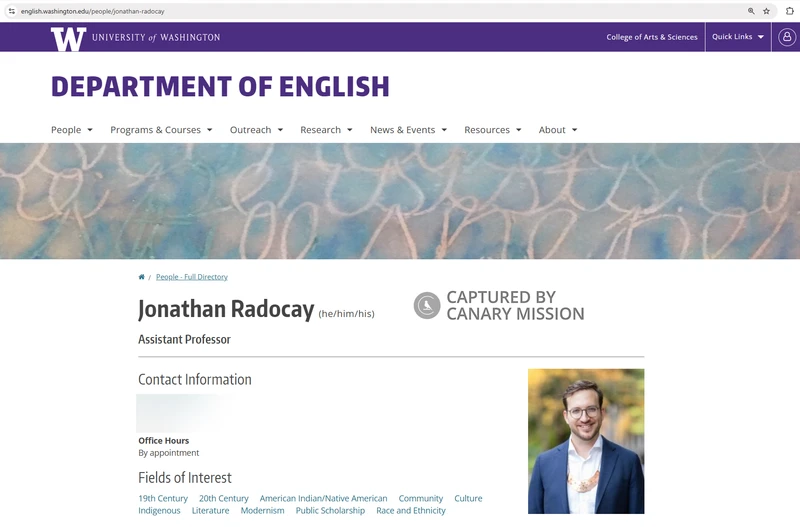Screen dimensions: 800x527
Task: Click the By appointment text
Action: [x=168, y=453]
